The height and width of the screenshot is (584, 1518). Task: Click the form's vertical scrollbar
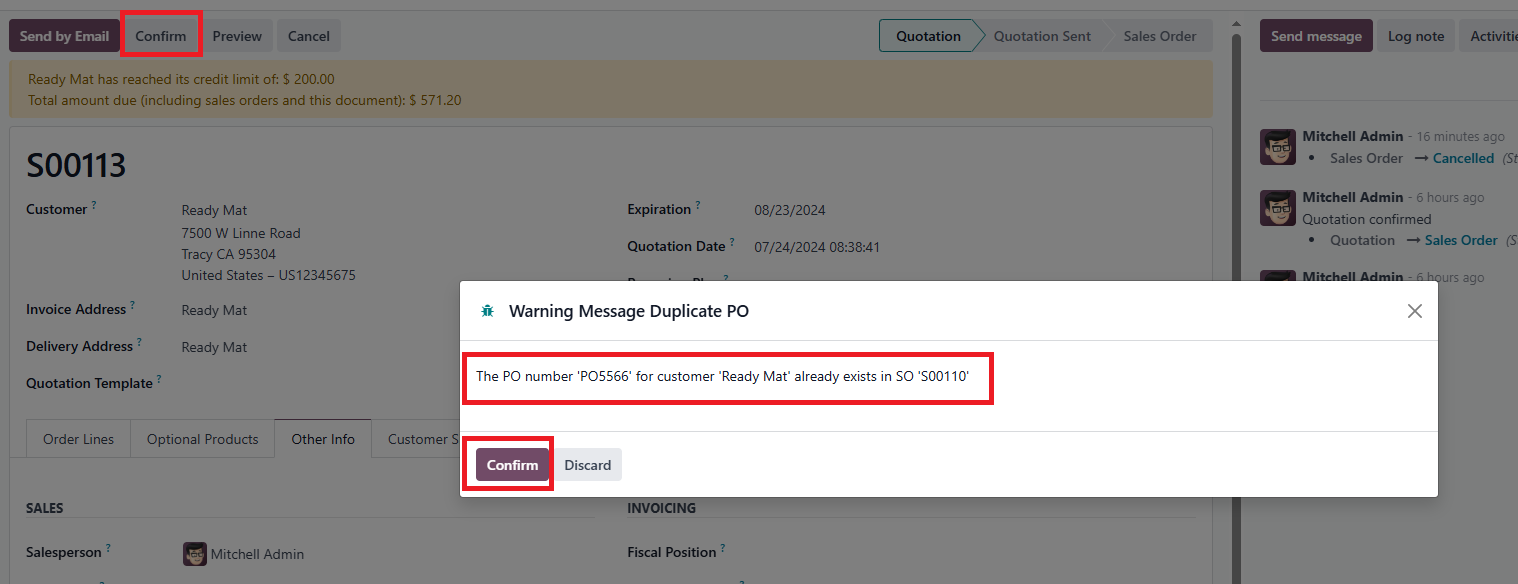pyautogui.click(x=1237, y=300)
